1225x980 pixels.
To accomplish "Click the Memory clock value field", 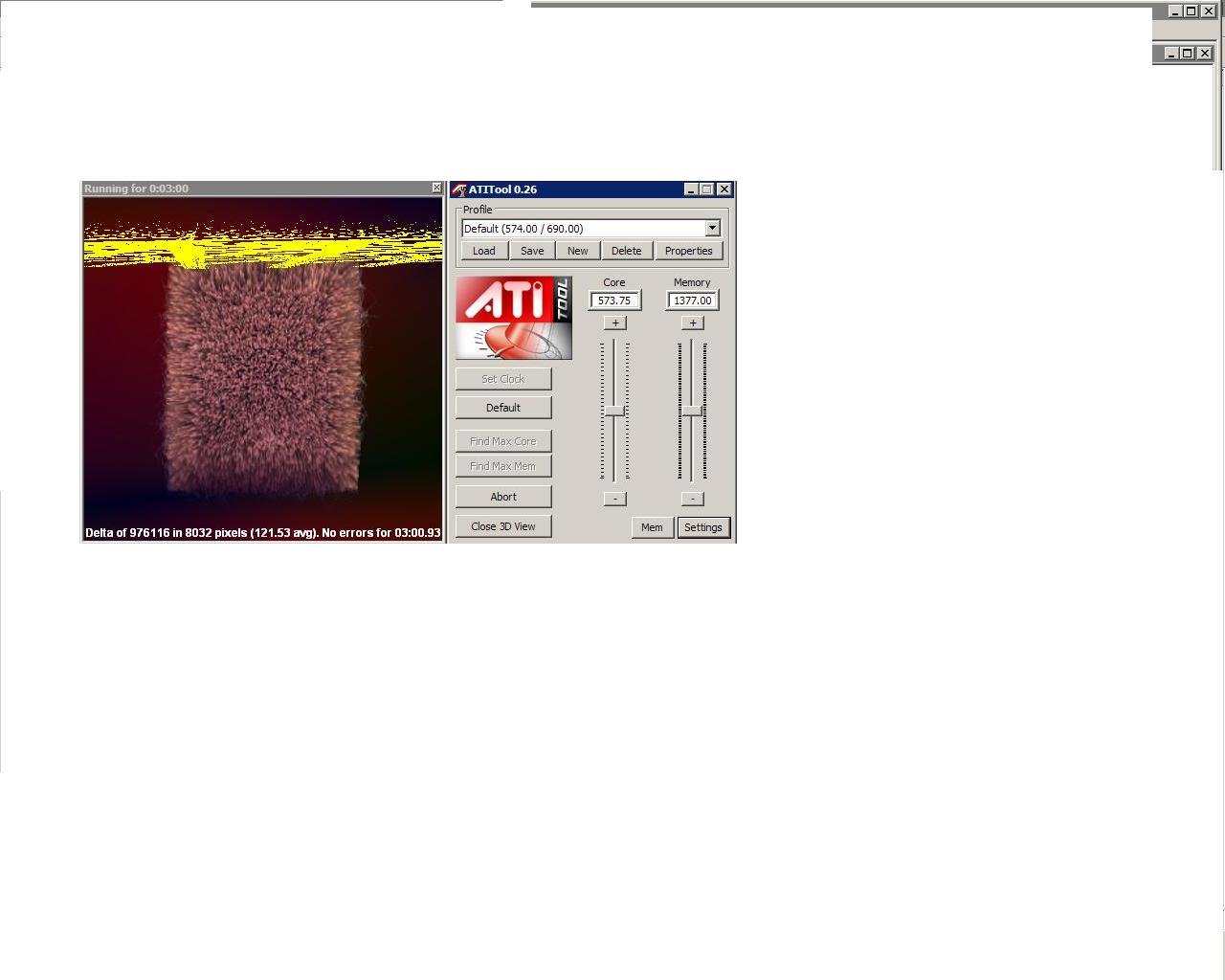I will pyautogui.click(x=692, y=301).
